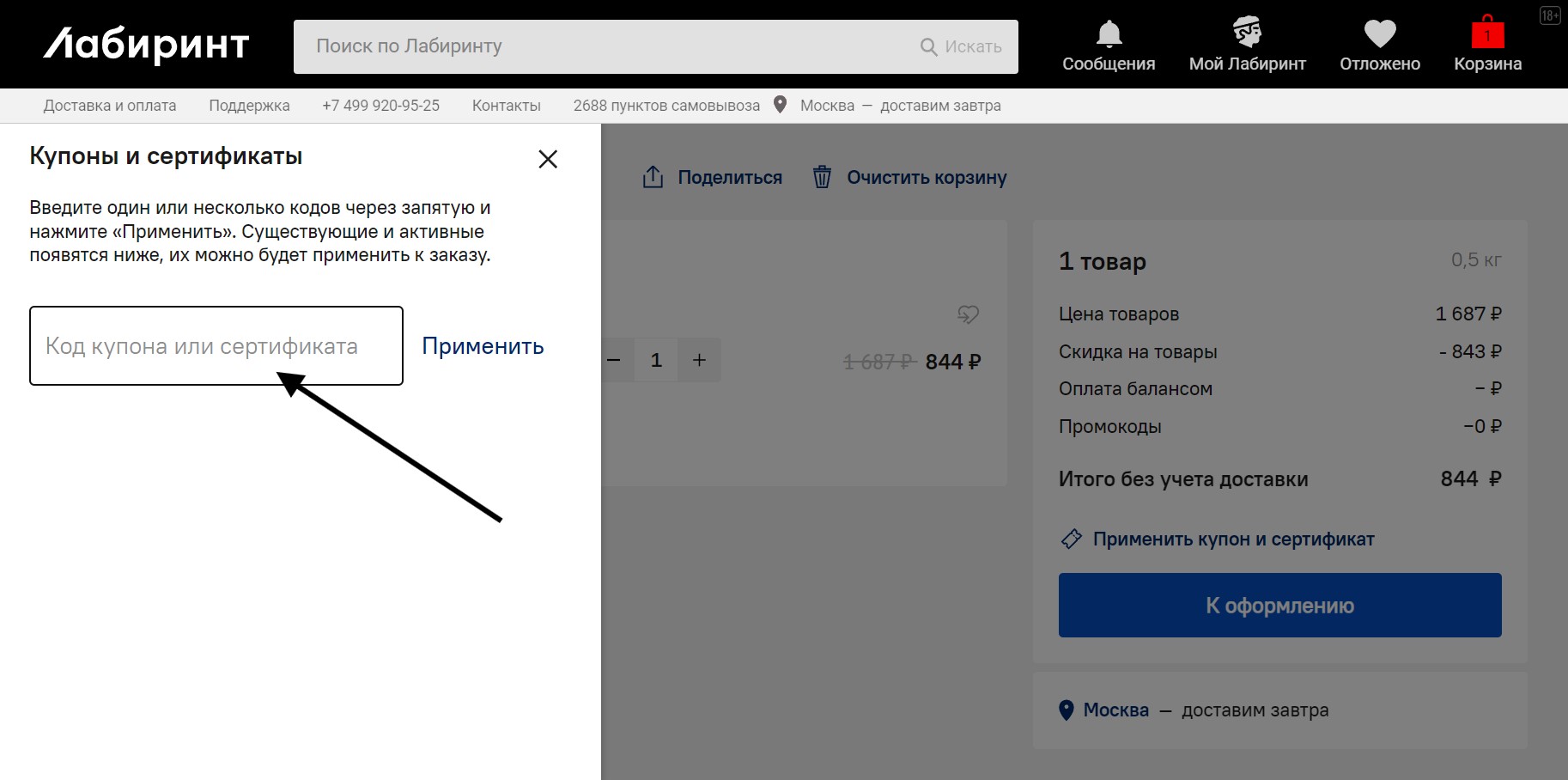Open Корзина cart icon
Viewport: 1568px width, 780px height.
(x=1487, y=32)
